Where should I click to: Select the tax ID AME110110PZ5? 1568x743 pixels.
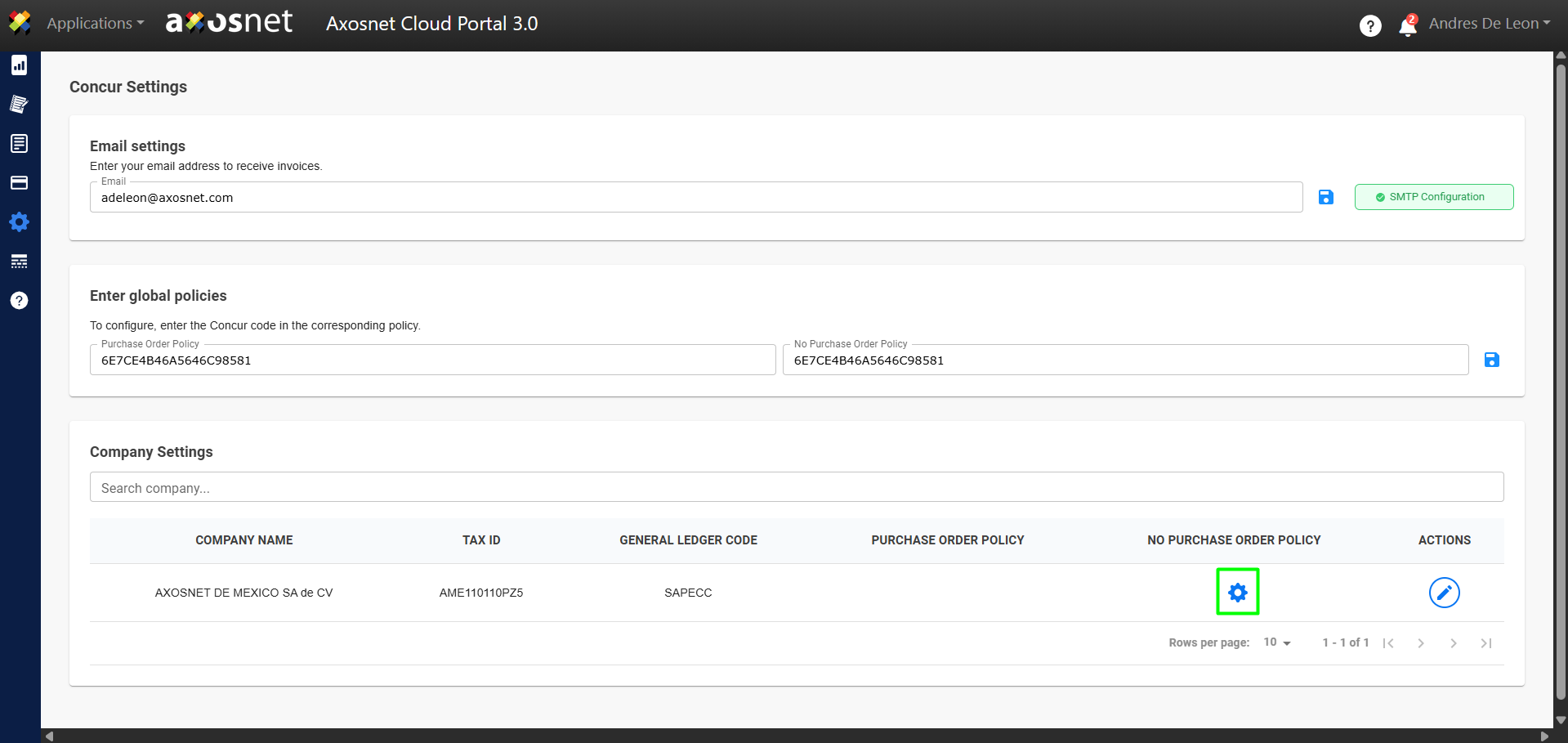481,593
